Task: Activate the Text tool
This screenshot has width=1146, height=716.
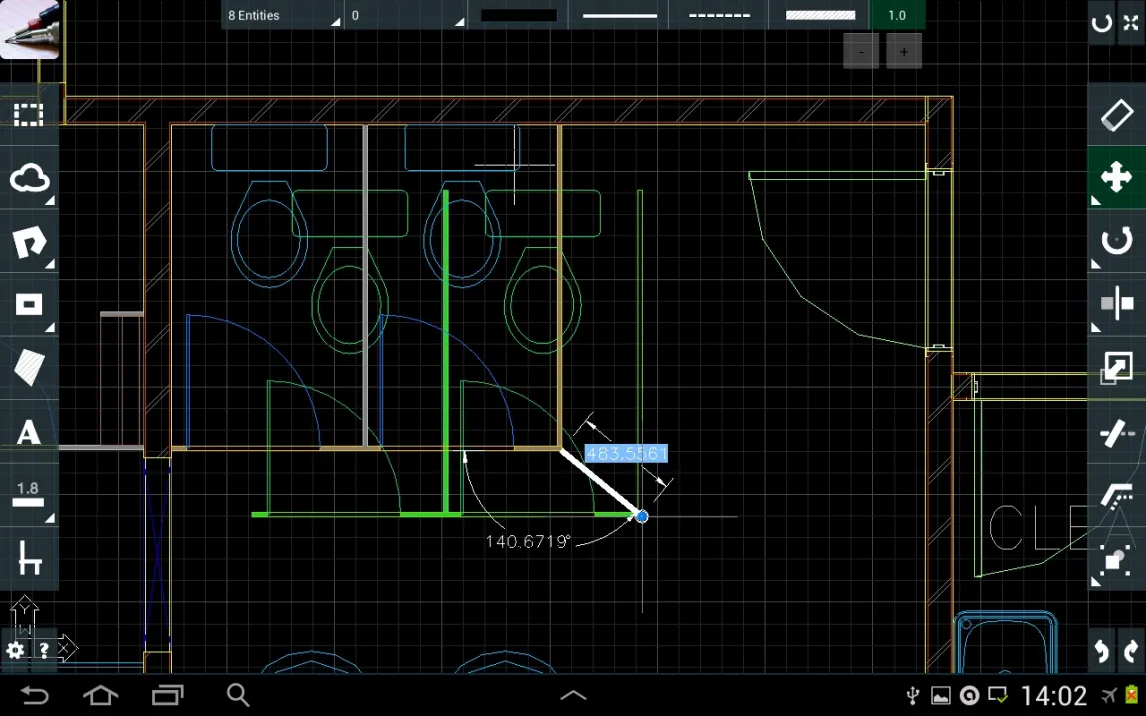Action: [29, 433]
